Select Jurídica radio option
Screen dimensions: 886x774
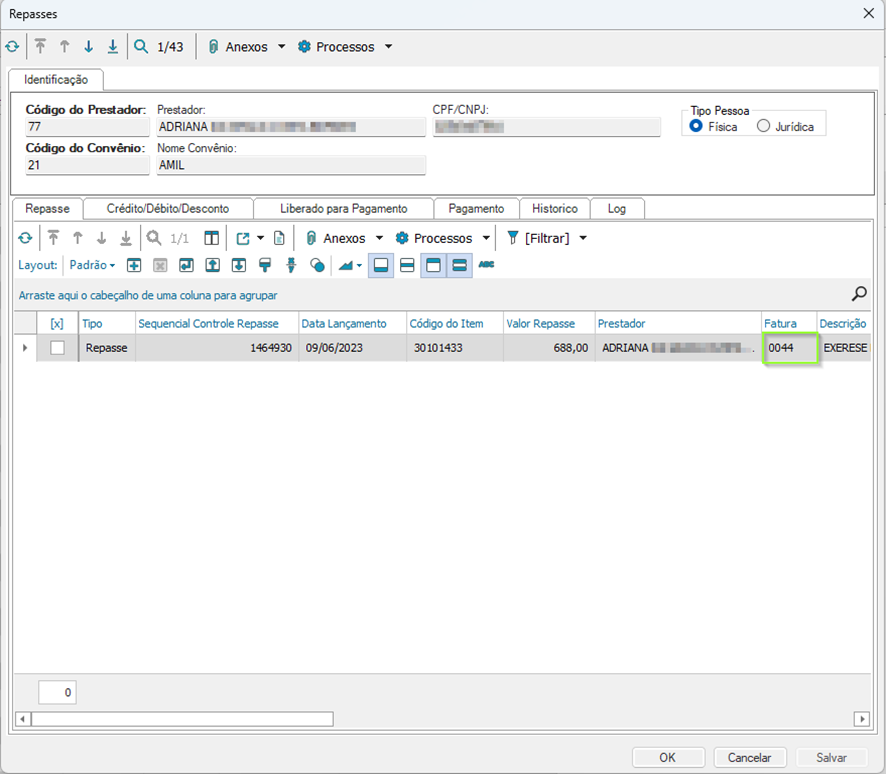(x=763, y=126)
